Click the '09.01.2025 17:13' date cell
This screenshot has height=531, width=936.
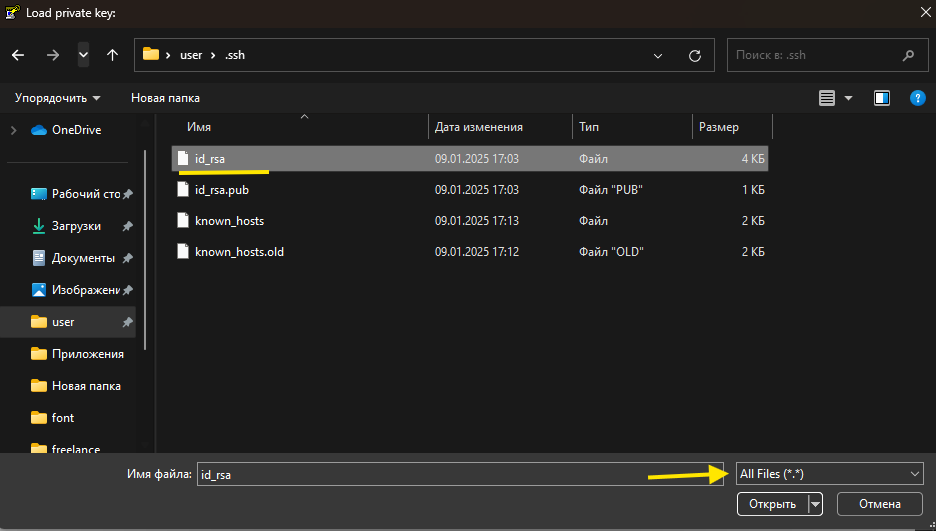point(476,221)
